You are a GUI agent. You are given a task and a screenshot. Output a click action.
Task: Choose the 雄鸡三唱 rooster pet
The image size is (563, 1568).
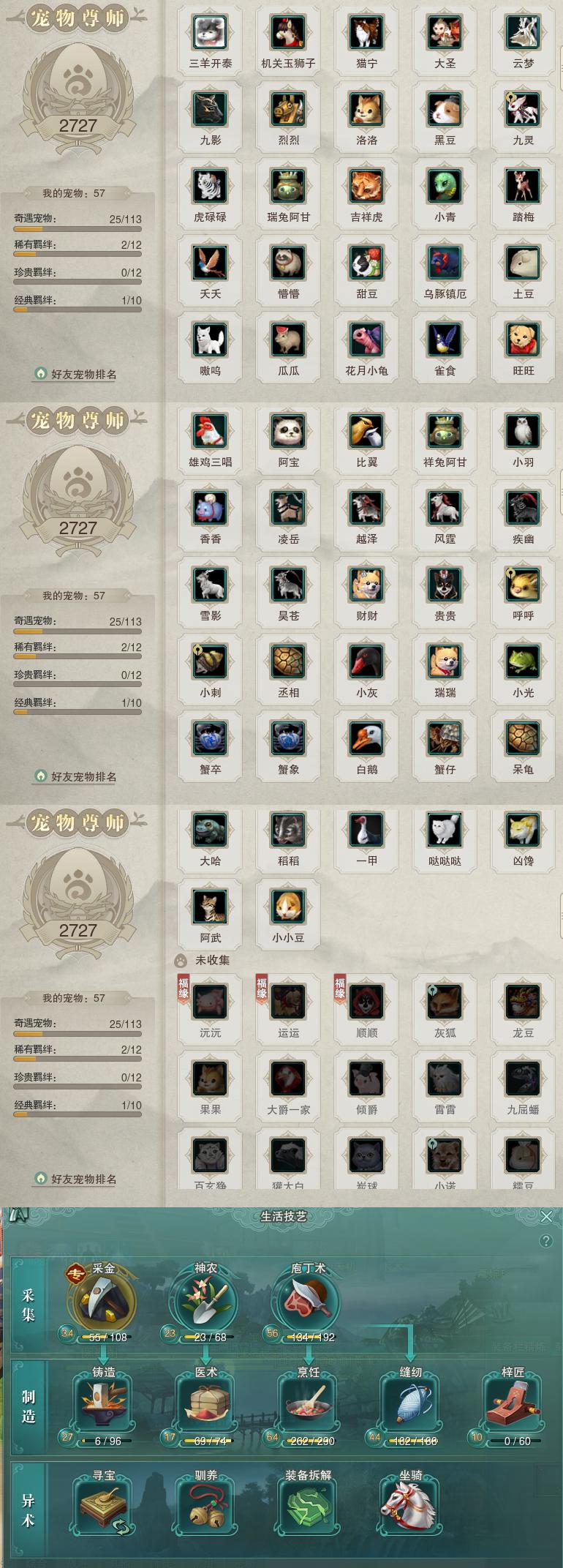coord(210,431)
